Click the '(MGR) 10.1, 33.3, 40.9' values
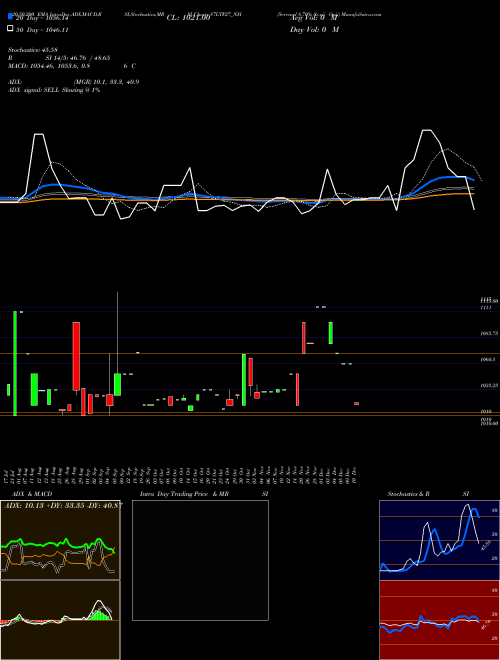The width and height of the screenshot is (500, 660). coord(106,82)
